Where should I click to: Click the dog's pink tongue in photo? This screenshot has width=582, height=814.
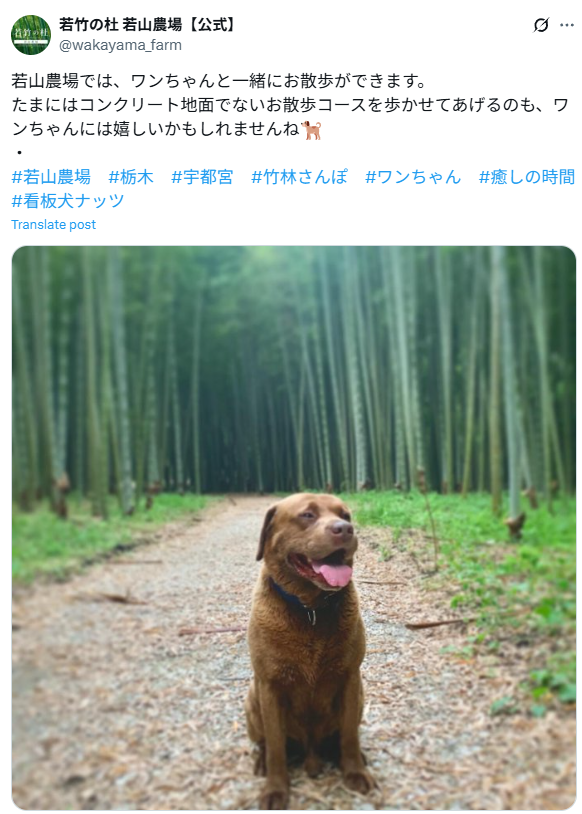pos(333,574)
